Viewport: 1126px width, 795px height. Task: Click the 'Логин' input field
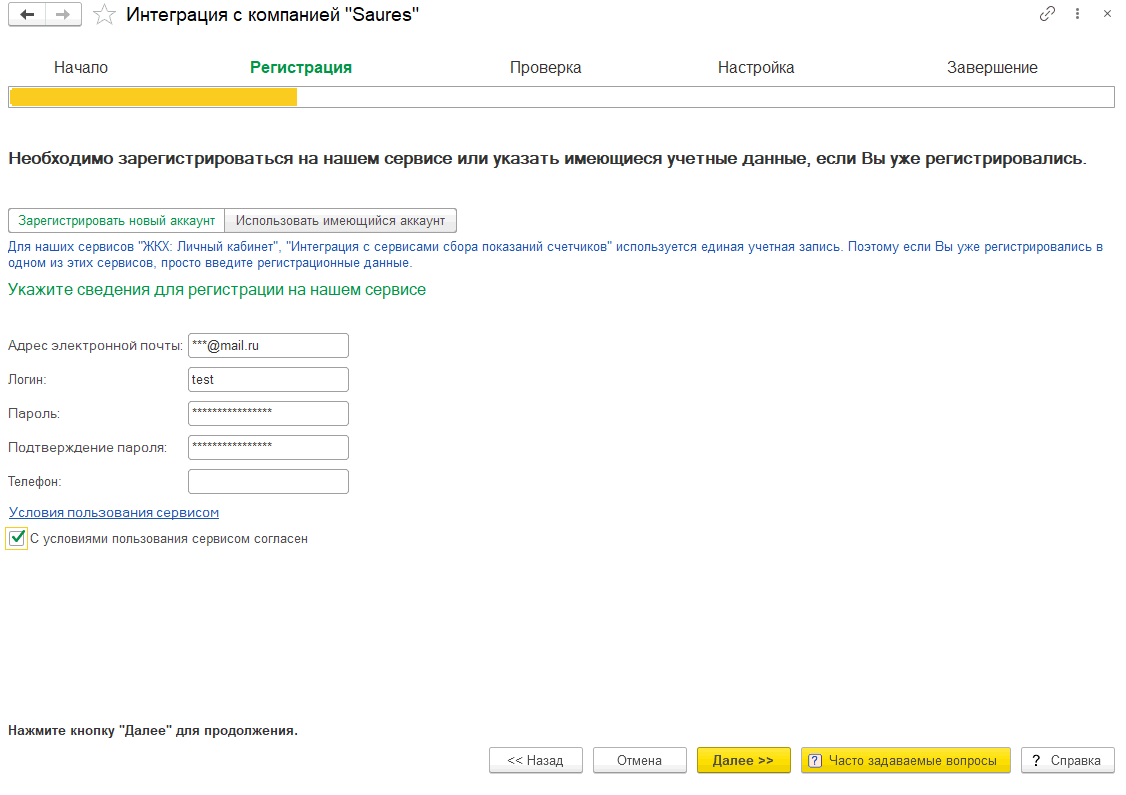[269, 379]
